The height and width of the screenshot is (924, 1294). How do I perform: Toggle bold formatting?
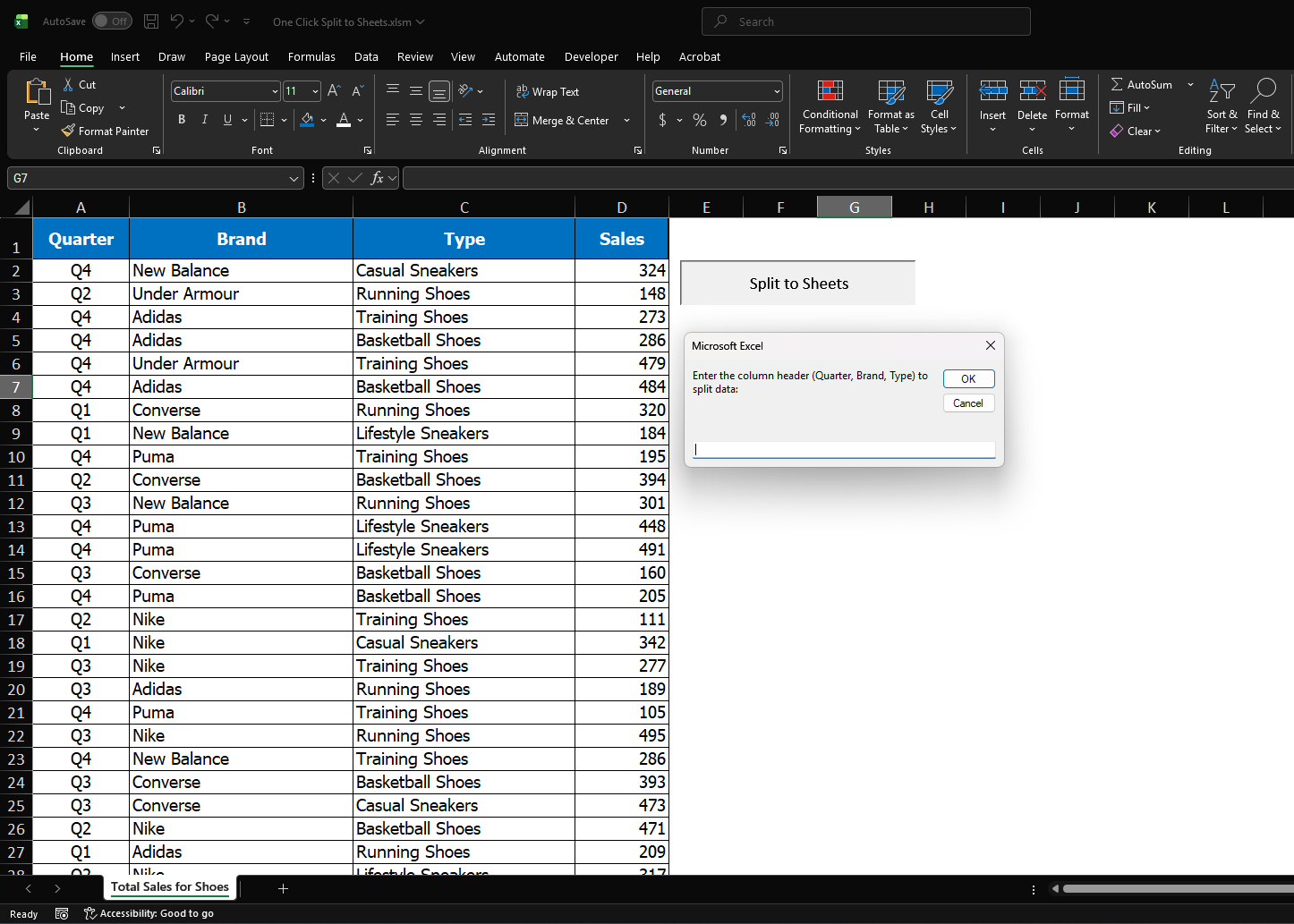coord(181,119)
